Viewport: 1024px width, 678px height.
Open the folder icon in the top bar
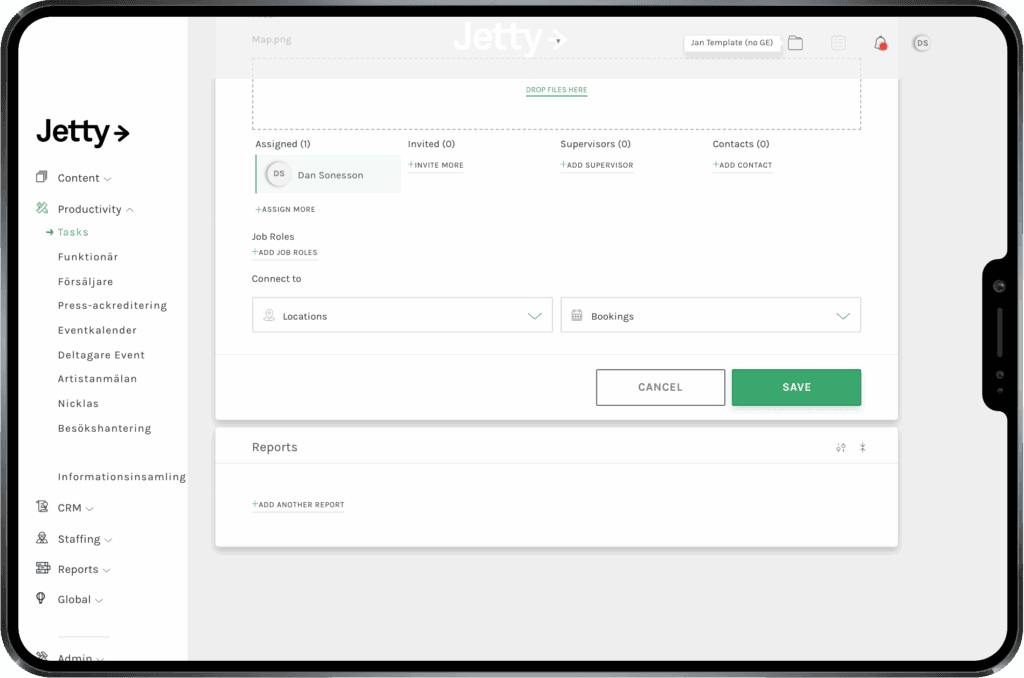pyautogui.click(x=795, y=43)
